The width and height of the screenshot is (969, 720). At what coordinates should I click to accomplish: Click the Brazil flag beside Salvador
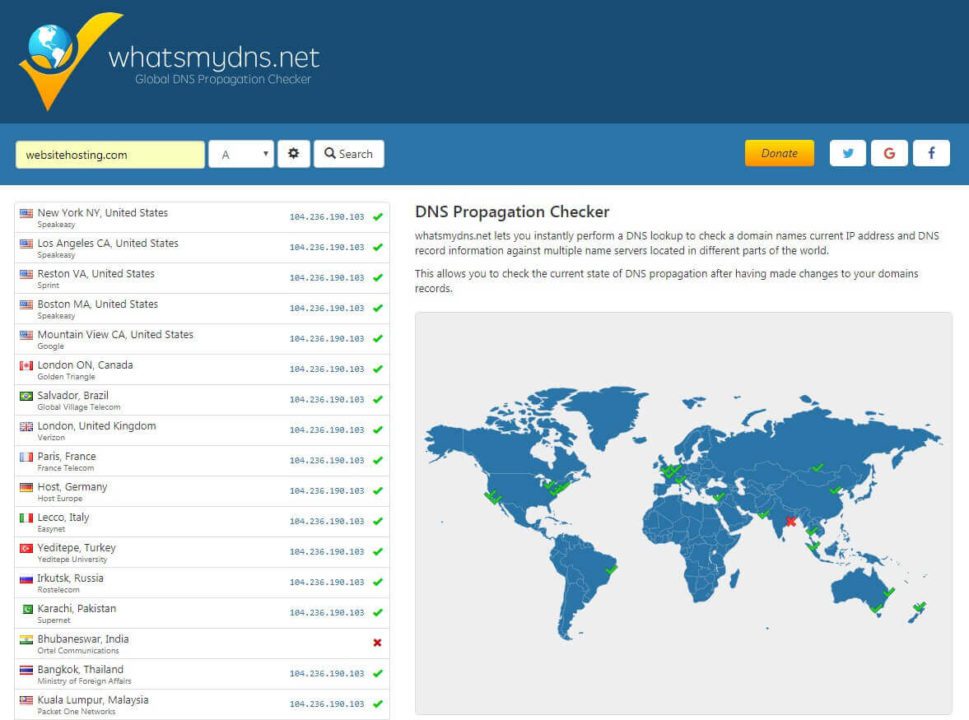coord(22,395)
